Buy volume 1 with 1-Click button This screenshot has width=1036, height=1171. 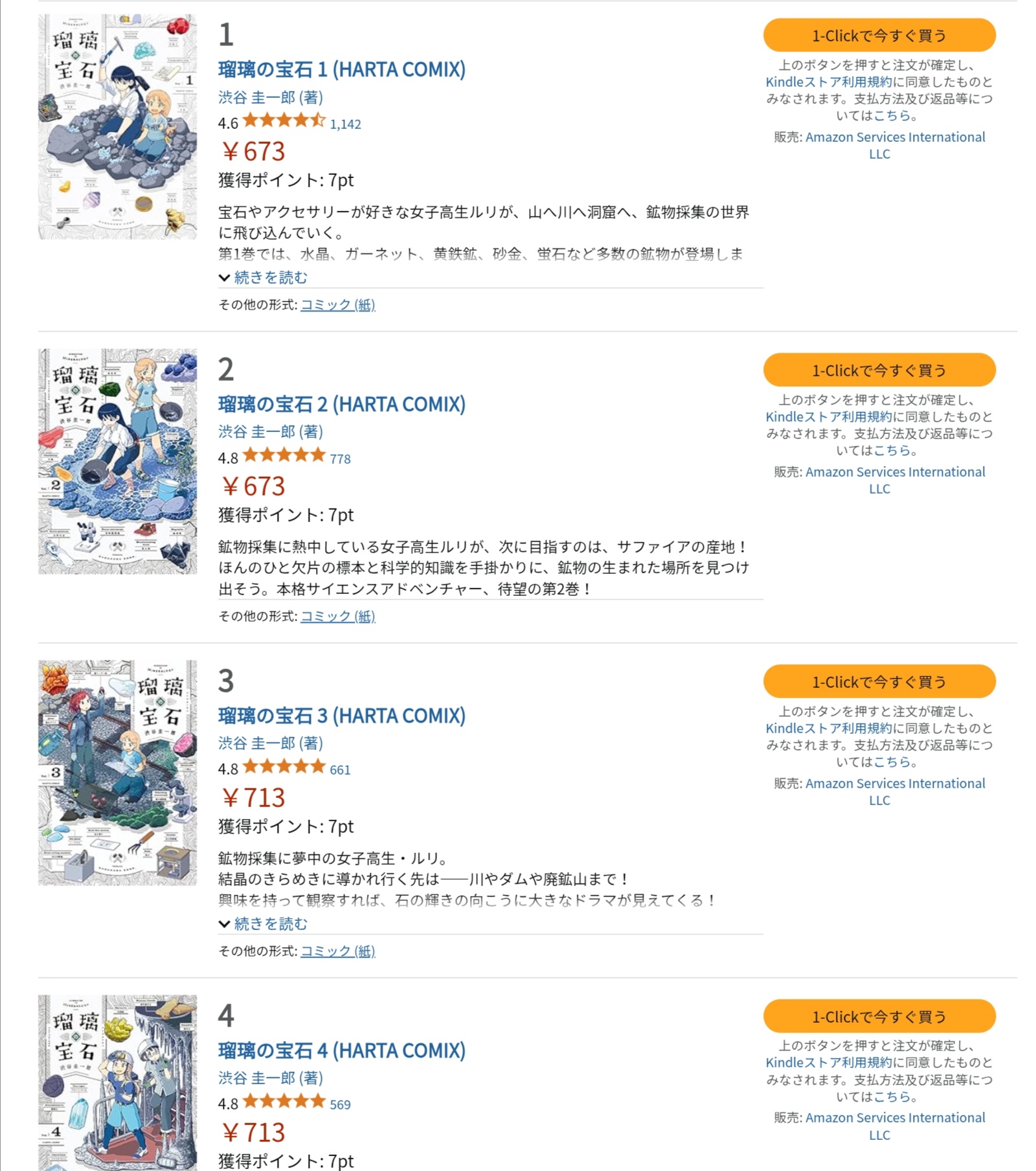[879, 35]
